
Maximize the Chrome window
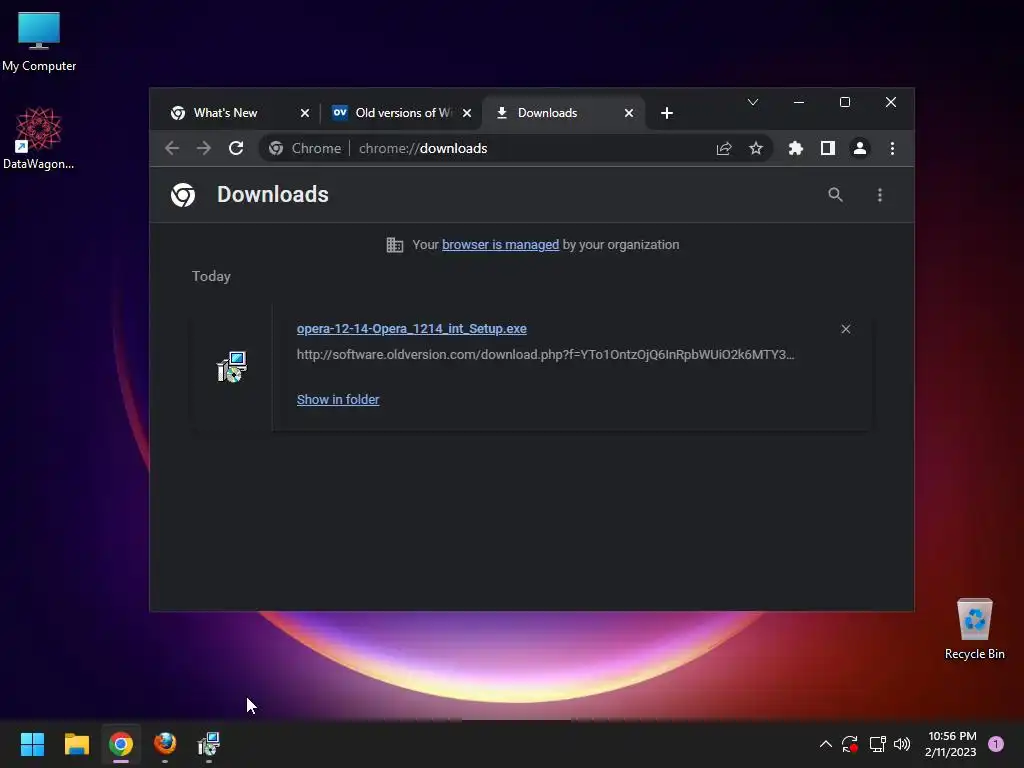[x=844, y=102]
